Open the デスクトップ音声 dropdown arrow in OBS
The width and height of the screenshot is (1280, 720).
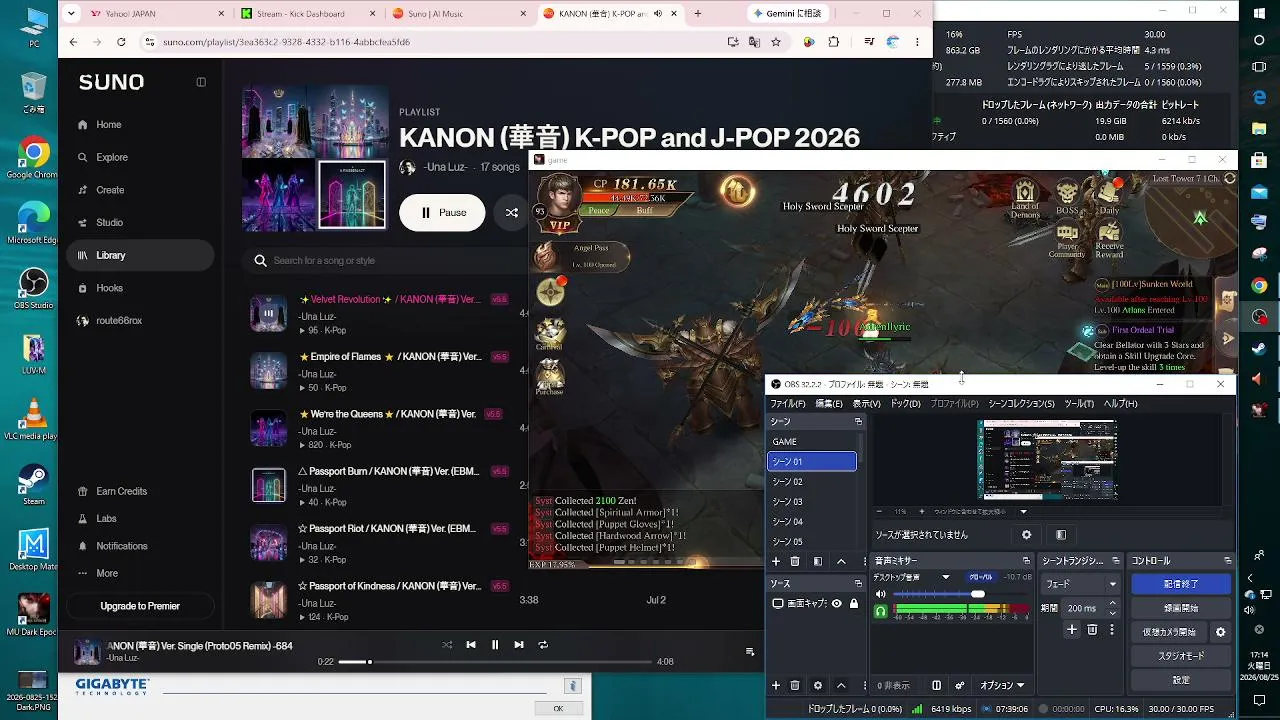click(x=945, y=577)
